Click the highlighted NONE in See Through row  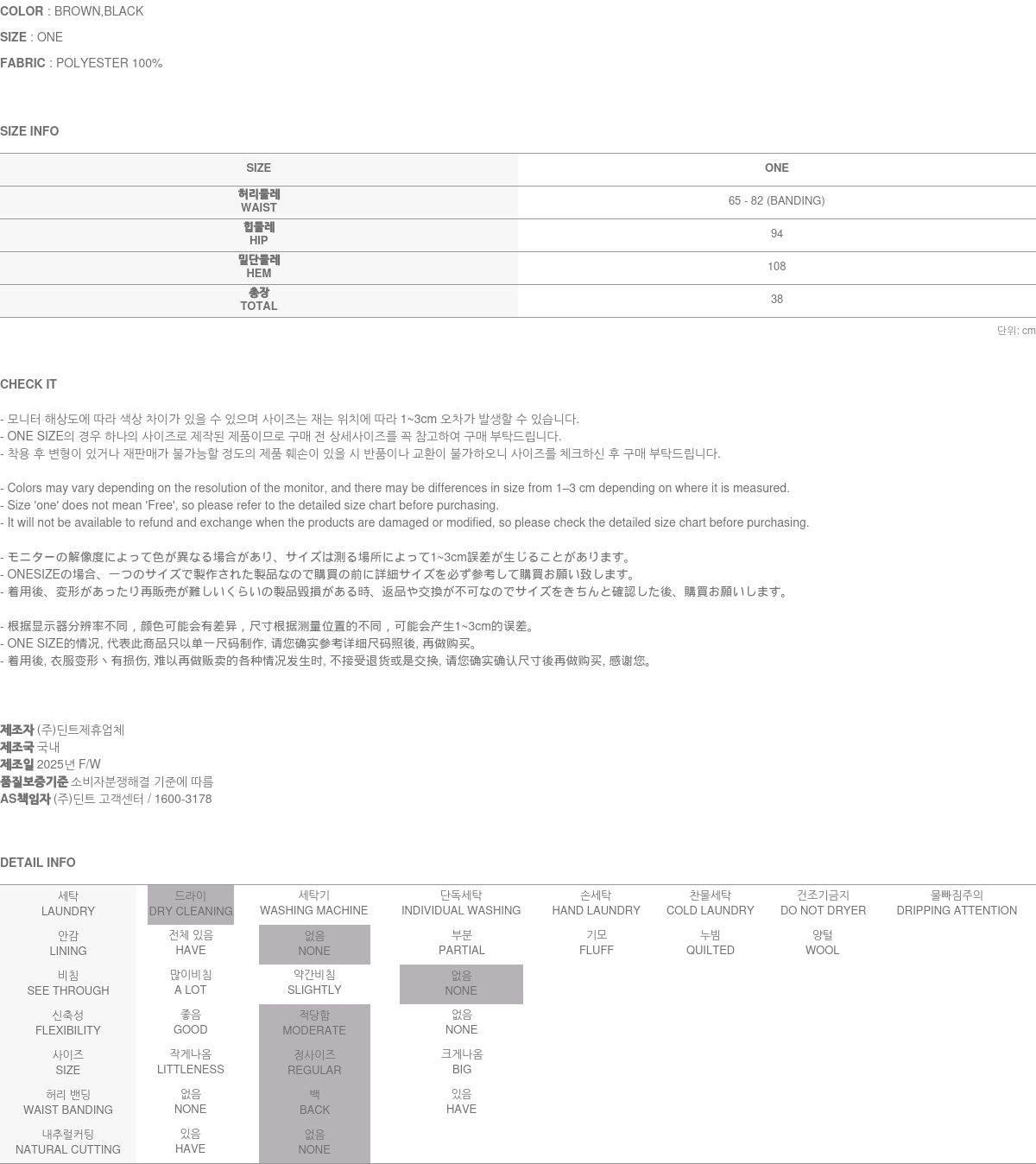pos(461,984)
